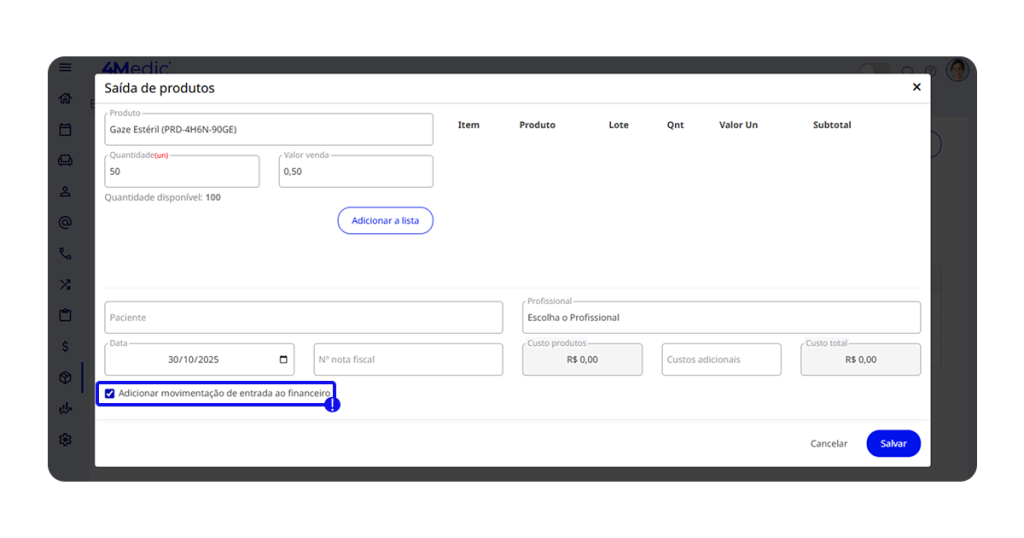Image resolution: width=1024 pixels, height=538 pixels.
Task: Open the hamburger menu in sidebar
Action: pyautogui.click(x=65, y=68)
